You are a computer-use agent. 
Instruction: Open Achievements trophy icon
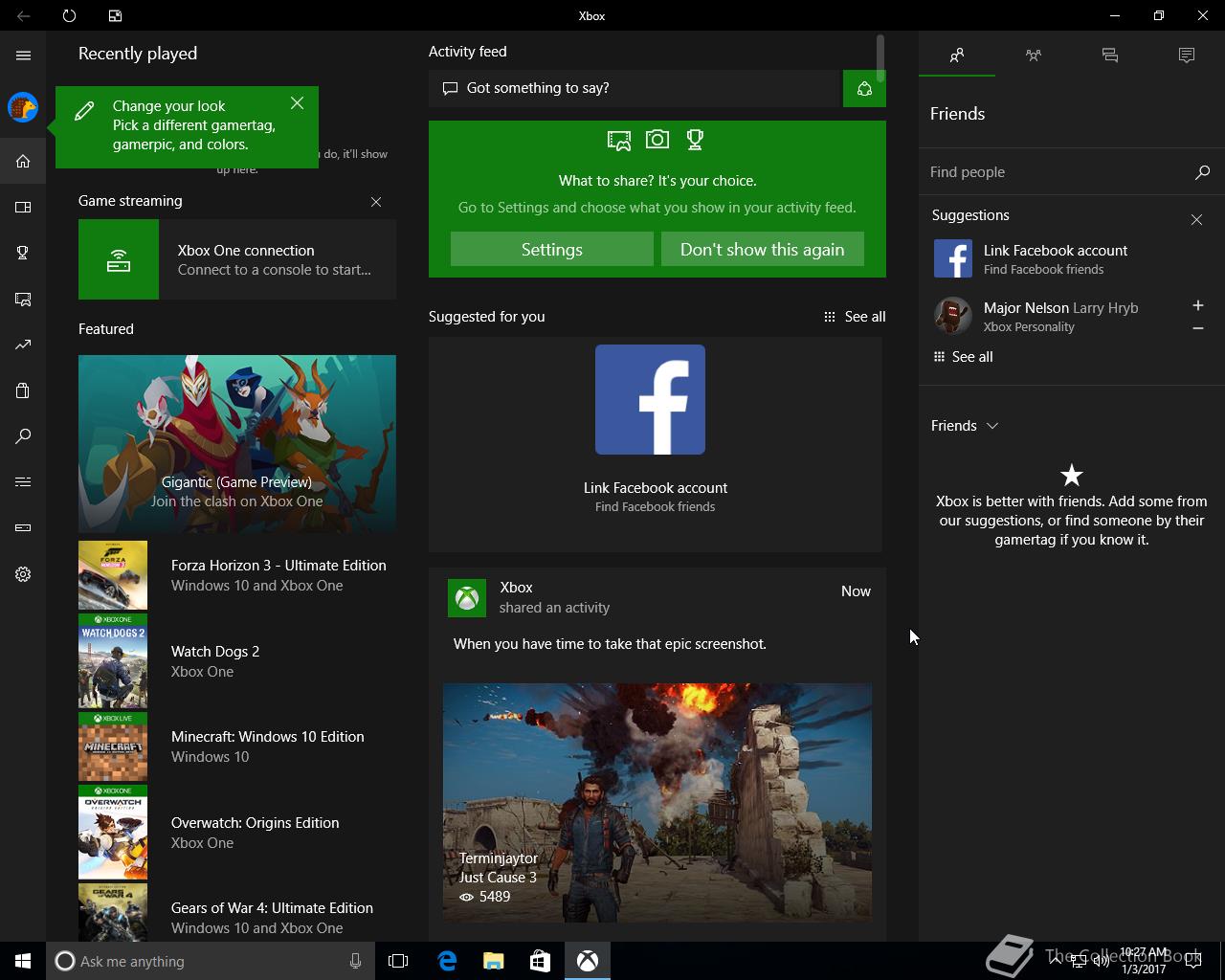23,253
